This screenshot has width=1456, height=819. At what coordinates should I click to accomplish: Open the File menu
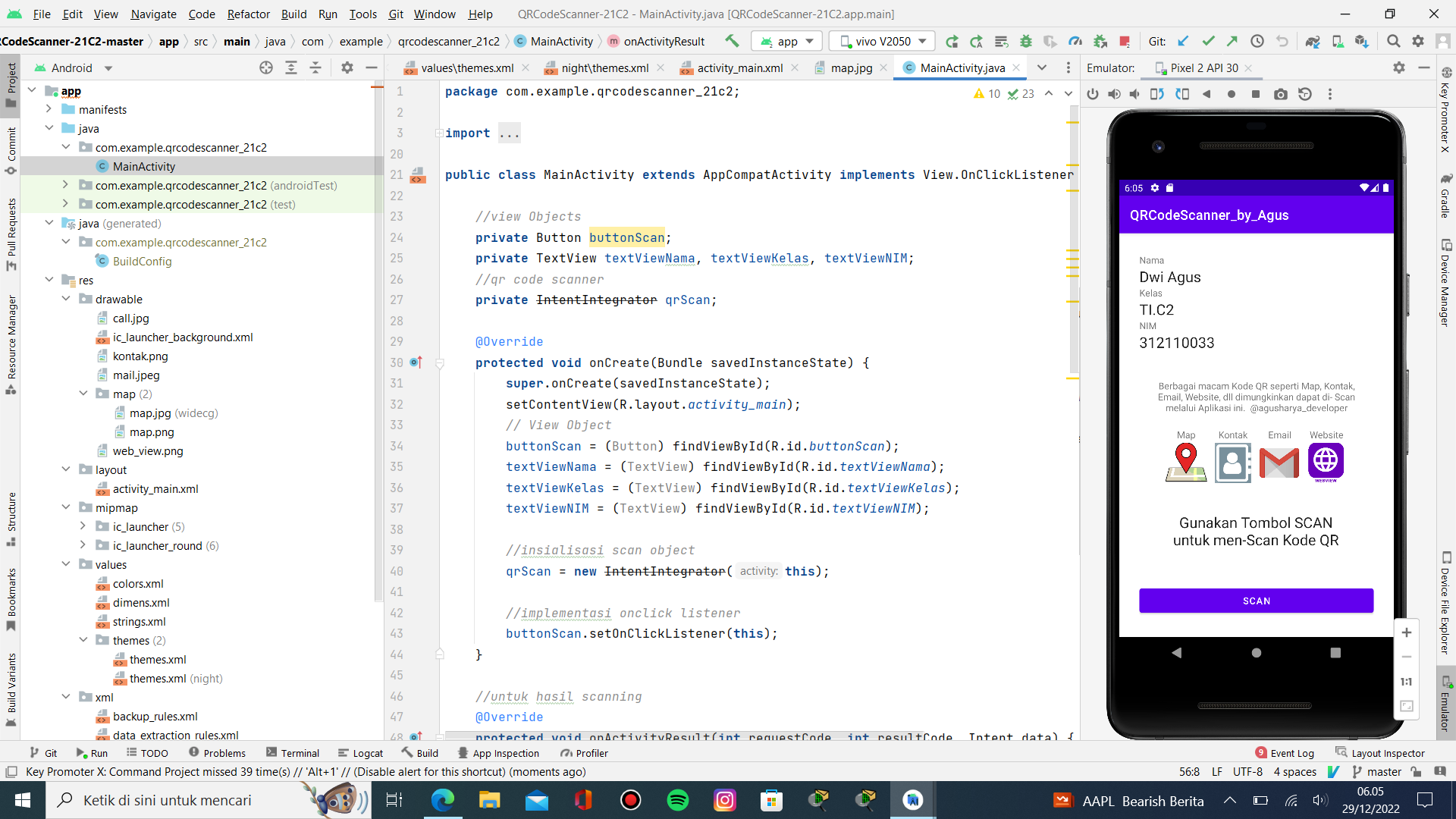pos(42,14)
